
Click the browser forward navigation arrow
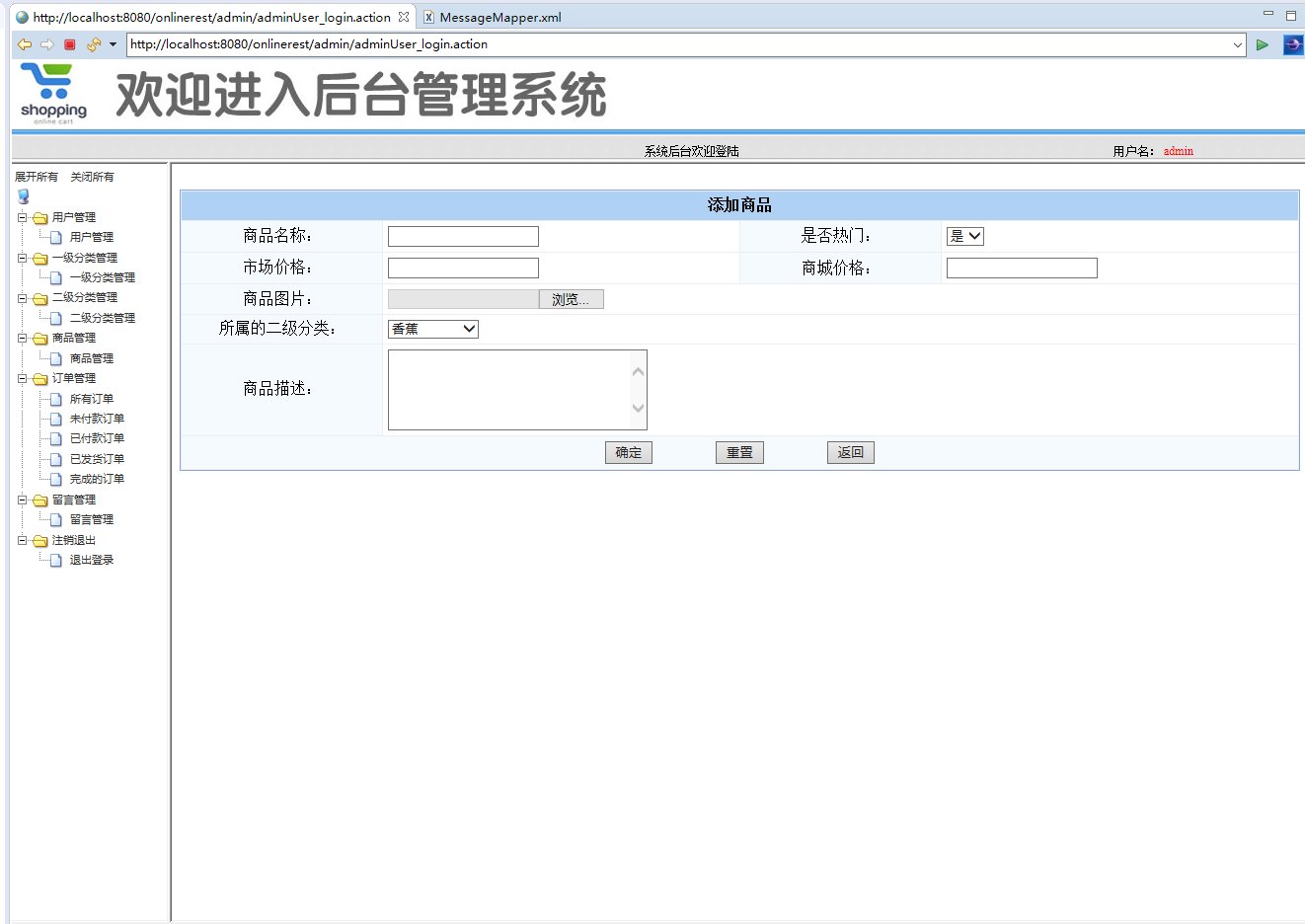[46, 44]
